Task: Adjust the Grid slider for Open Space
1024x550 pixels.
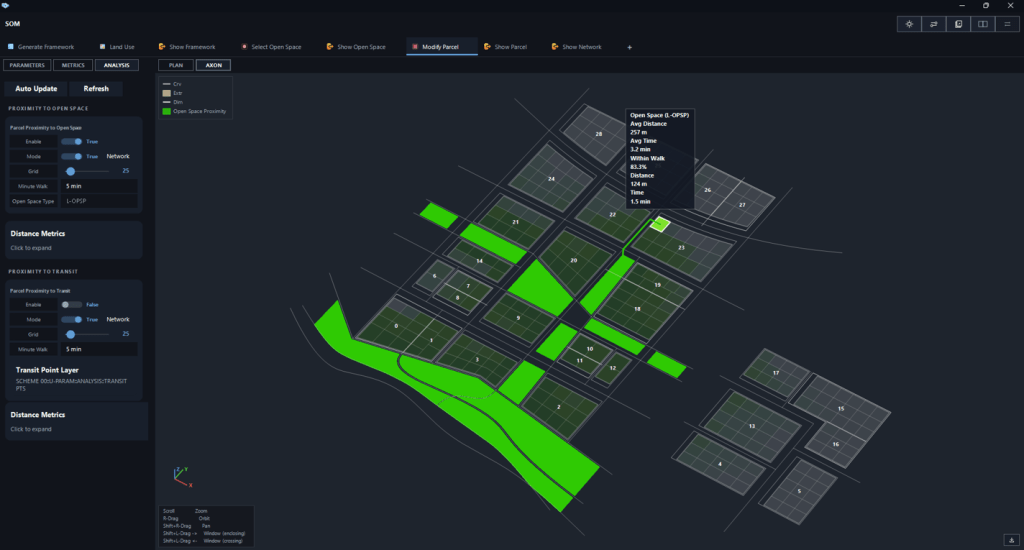Action: 71,171
